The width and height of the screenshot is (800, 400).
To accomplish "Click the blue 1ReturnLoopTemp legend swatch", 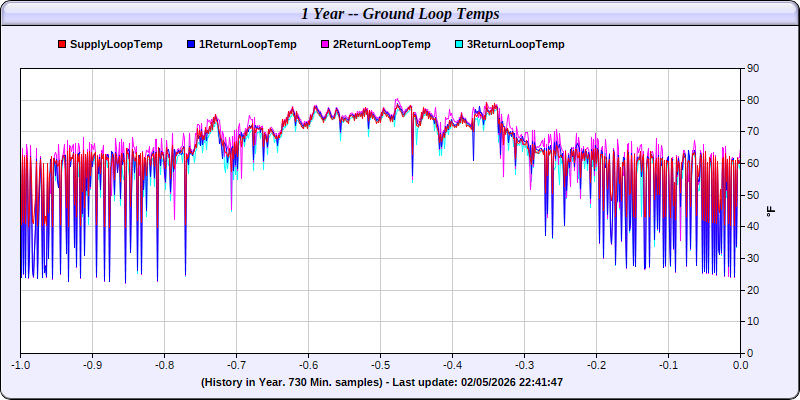I will click(191, 45).
